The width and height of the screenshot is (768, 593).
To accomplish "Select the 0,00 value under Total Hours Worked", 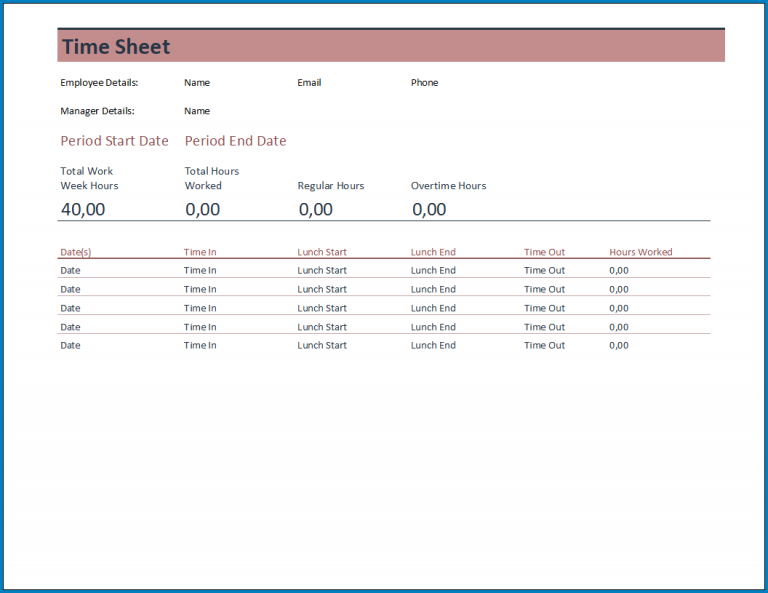I will click(x=202, y=210).
